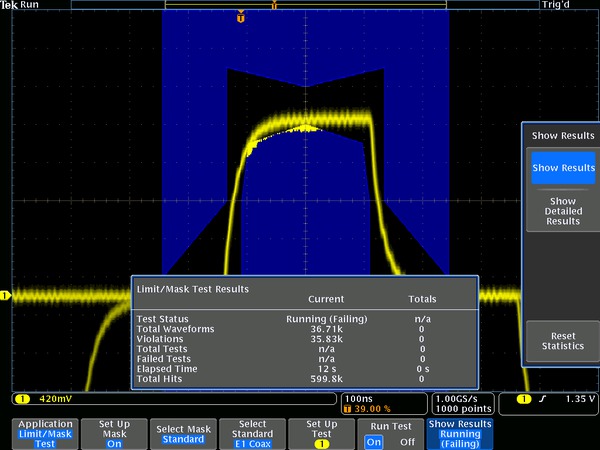
Task: Open the Set Up Test menu
Action: click(x=321, y=432)
